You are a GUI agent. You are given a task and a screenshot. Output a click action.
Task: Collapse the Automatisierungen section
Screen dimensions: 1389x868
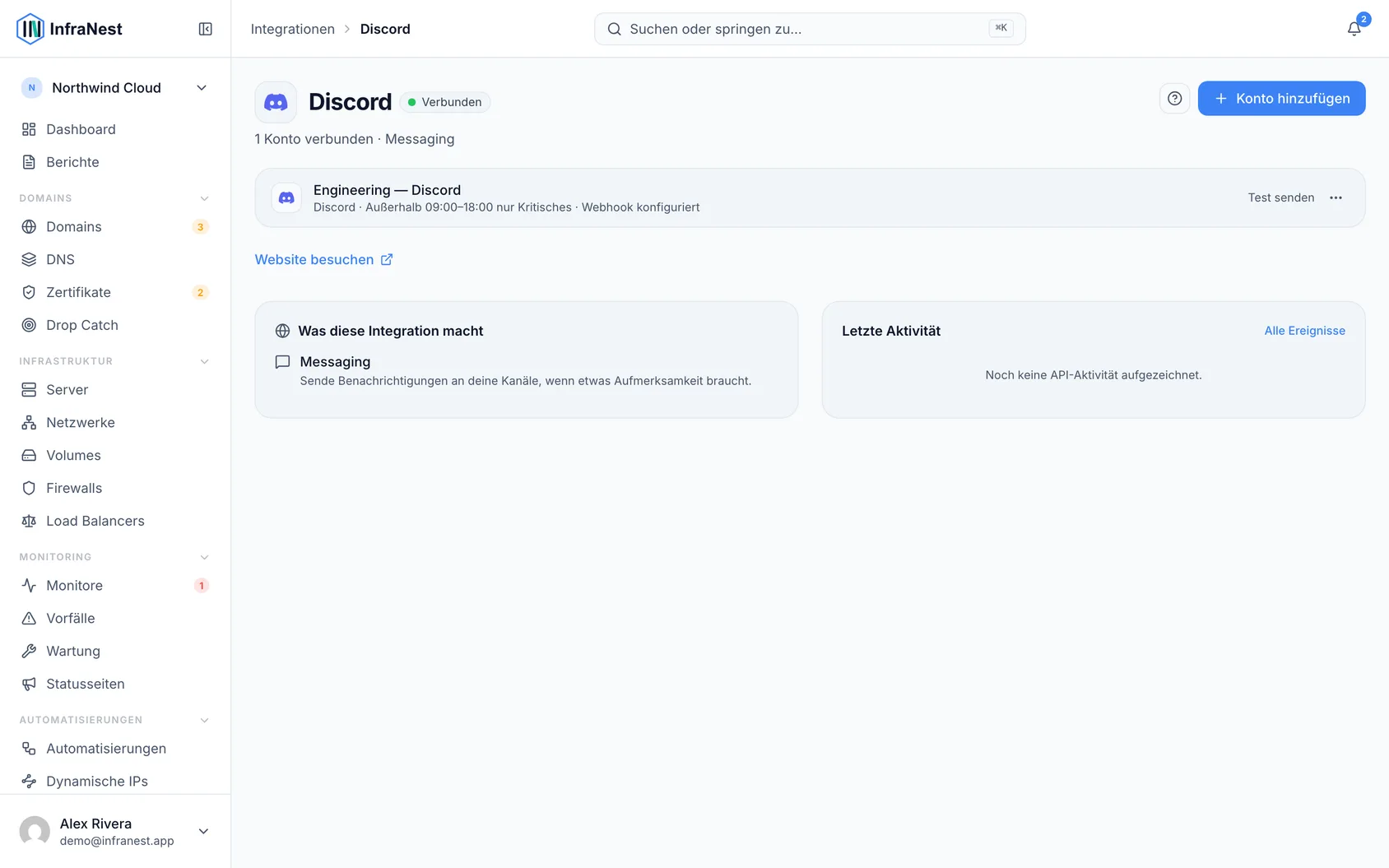[204, 720]
